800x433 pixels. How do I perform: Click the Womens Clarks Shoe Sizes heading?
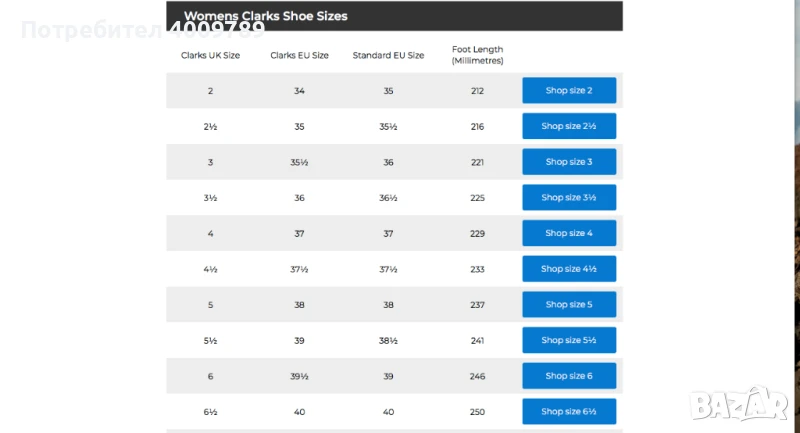coord(265,16)
